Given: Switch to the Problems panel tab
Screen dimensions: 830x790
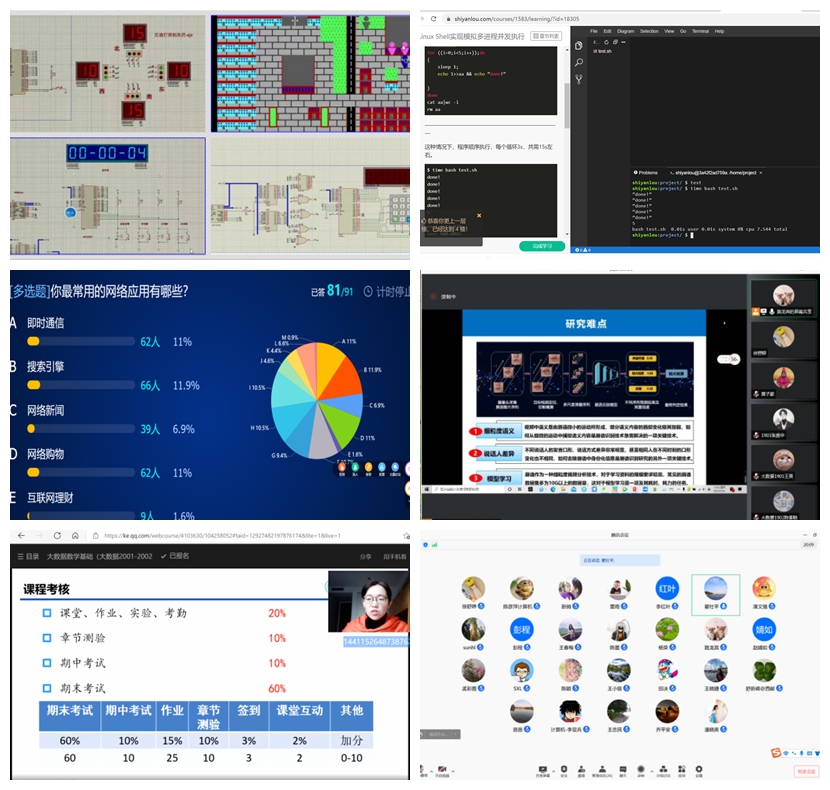Looking at the screenshot, I should 647,173.
